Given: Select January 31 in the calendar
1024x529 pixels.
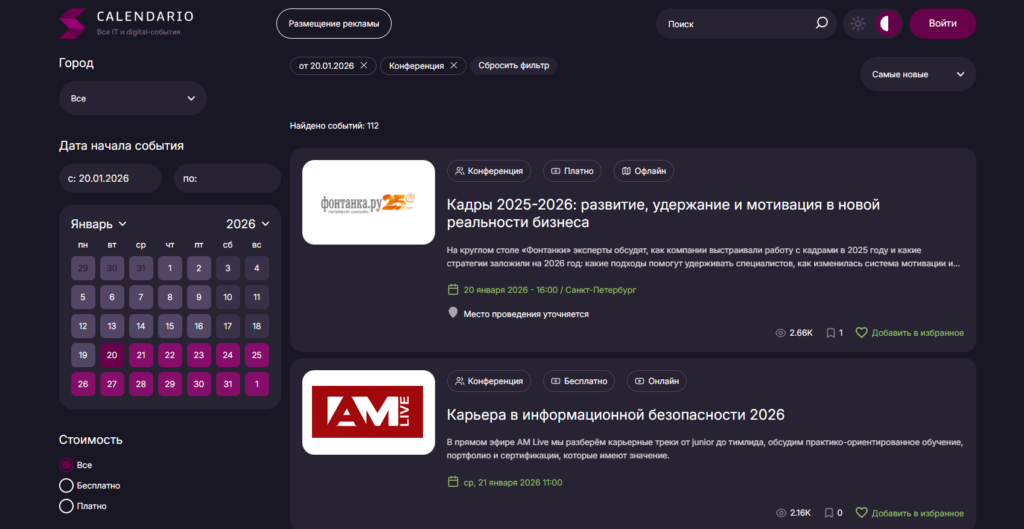Looking at the screenshot, I should click(228, 384).
